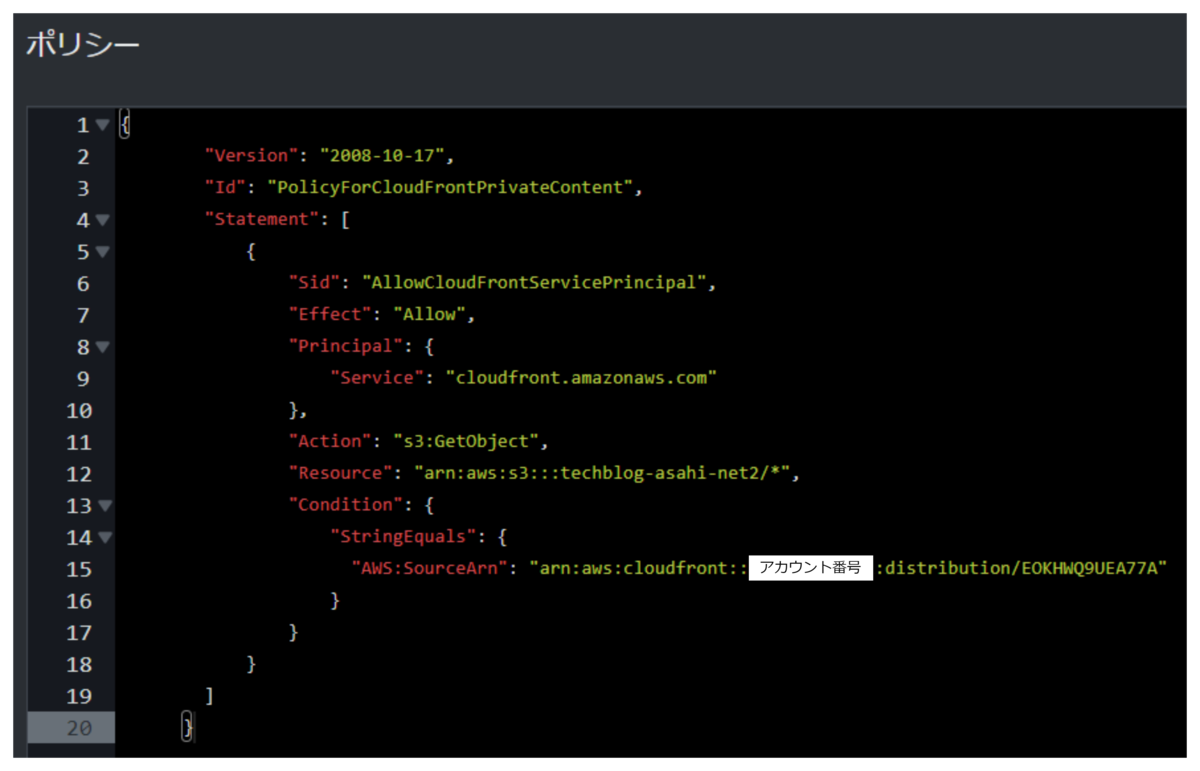Image resolution: width=1200 pixels, height=771 pixels.
Task: Click line number 10 in the gutter
Action: point(77,410)
